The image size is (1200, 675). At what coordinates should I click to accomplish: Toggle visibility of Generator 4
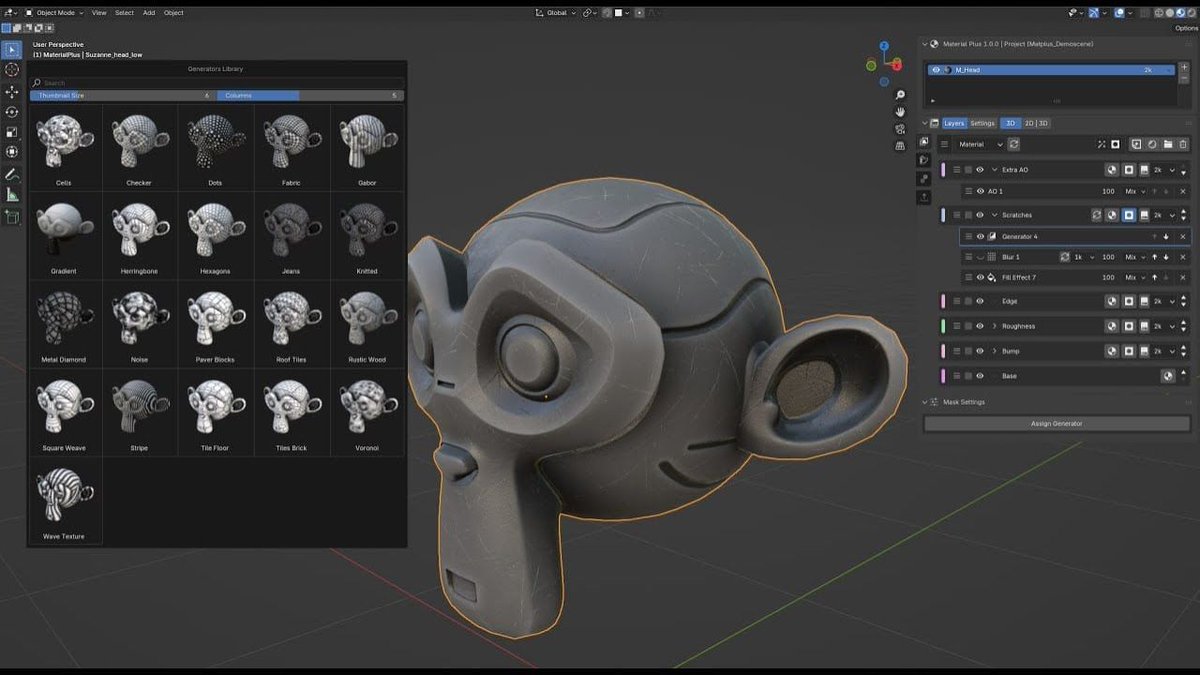pos(980,237)
